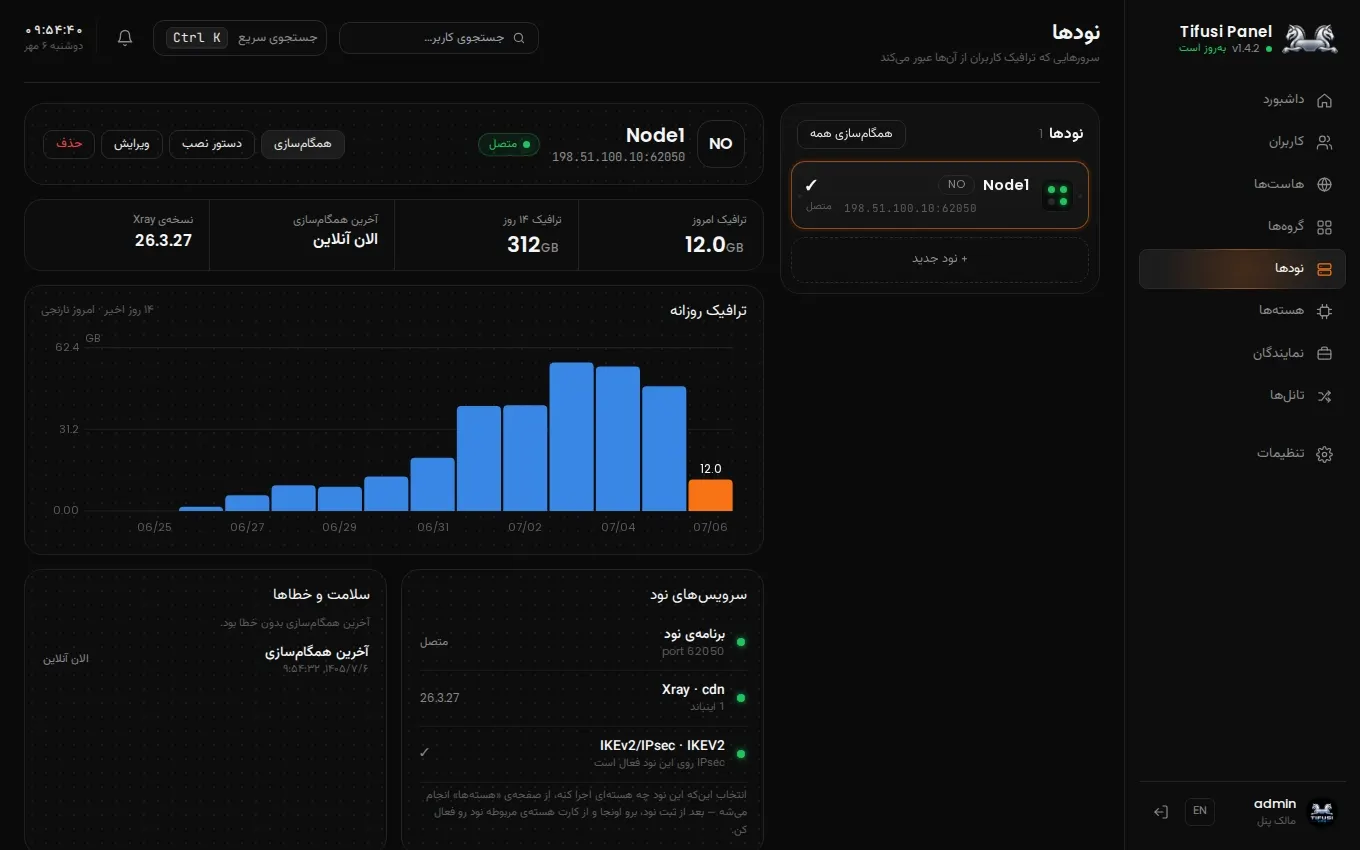Click the orange 12.0 bar in the traffic chart

(x=710, y=495)
